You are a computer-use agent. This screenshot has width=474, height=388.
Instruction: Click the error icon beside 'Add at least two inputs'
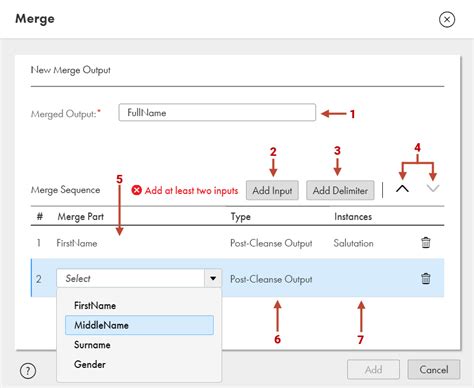(136, 190)
